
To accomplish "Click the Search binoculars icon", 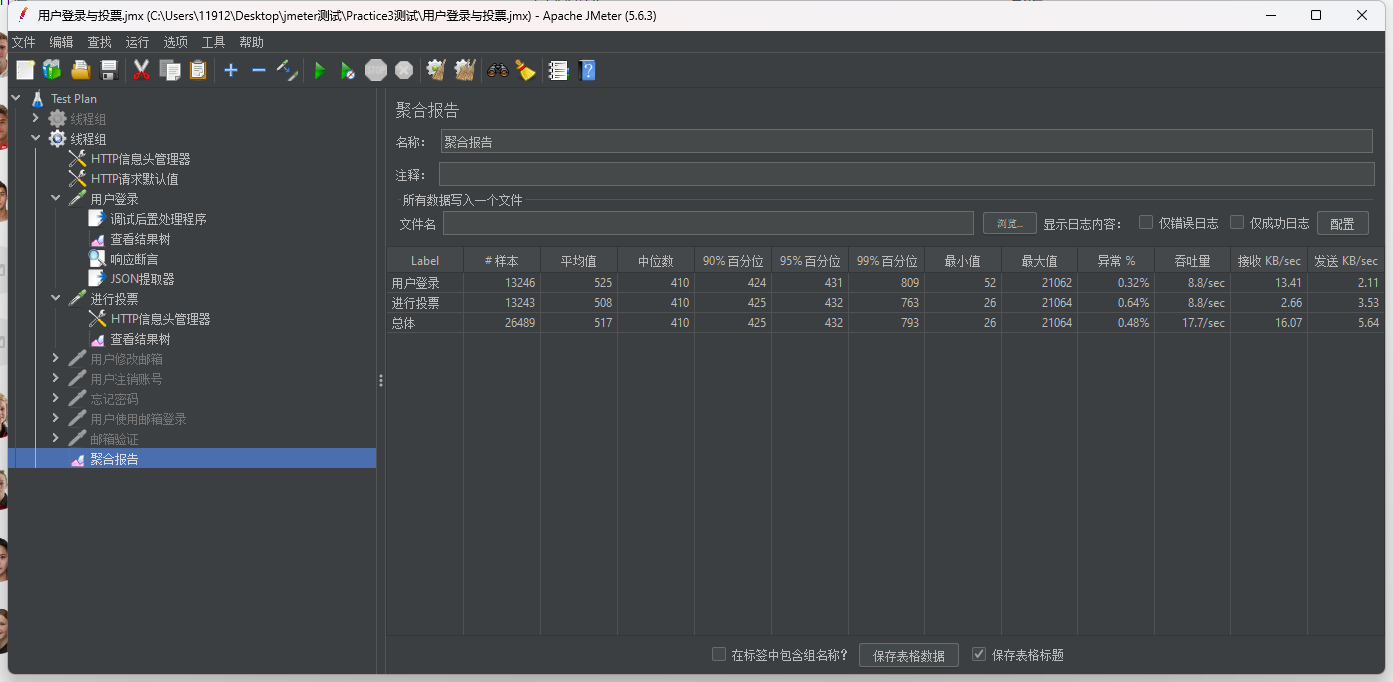I will pyautogui.click(x=497, y=70).
